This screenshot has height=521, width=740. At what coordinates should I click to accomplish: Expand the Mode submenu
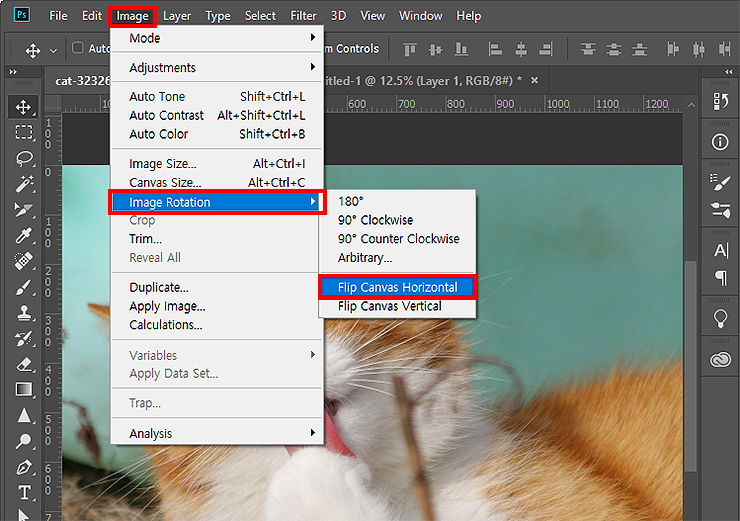click(217, 38)
